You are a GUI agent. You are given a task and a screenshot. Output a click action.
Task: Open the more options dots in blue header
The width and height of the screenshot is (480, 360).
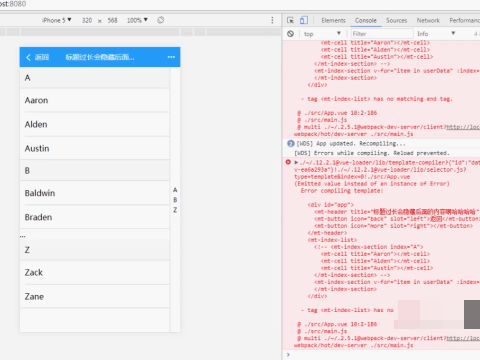pos(171,57)
